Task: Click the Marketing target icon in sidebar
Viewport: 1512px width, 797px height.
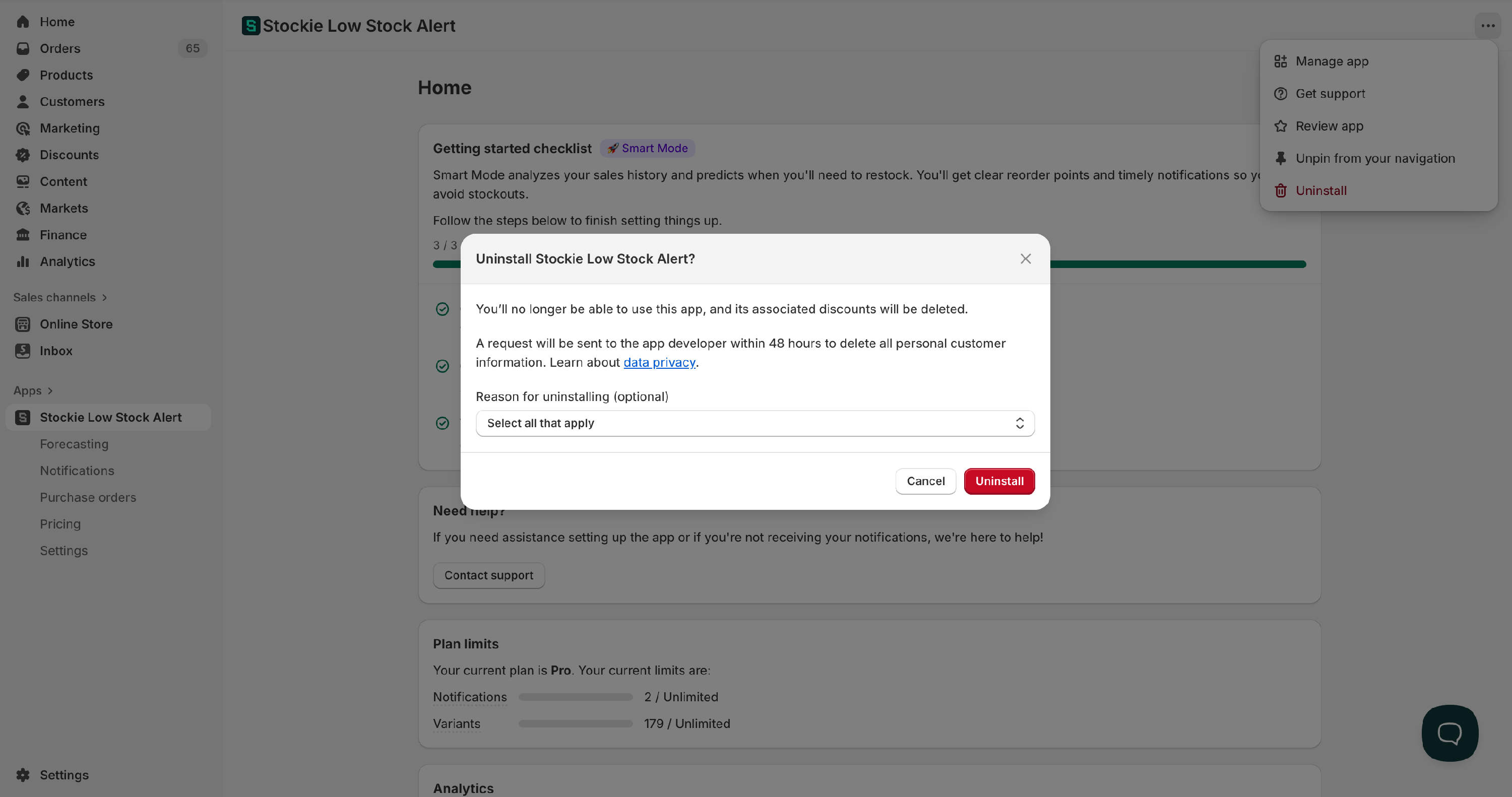Action: pos(23,128)
